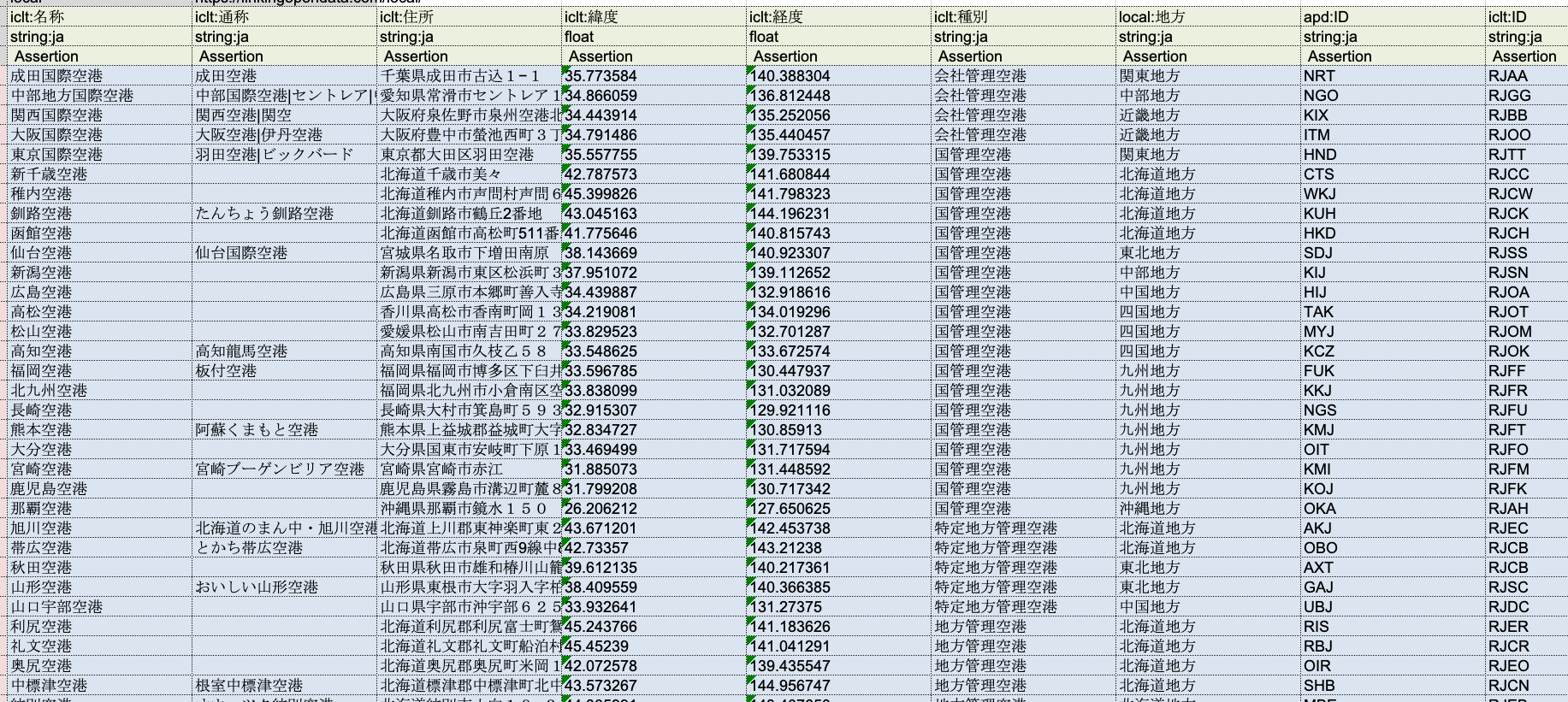Select the longitude value 127.650625

(839, 509)
